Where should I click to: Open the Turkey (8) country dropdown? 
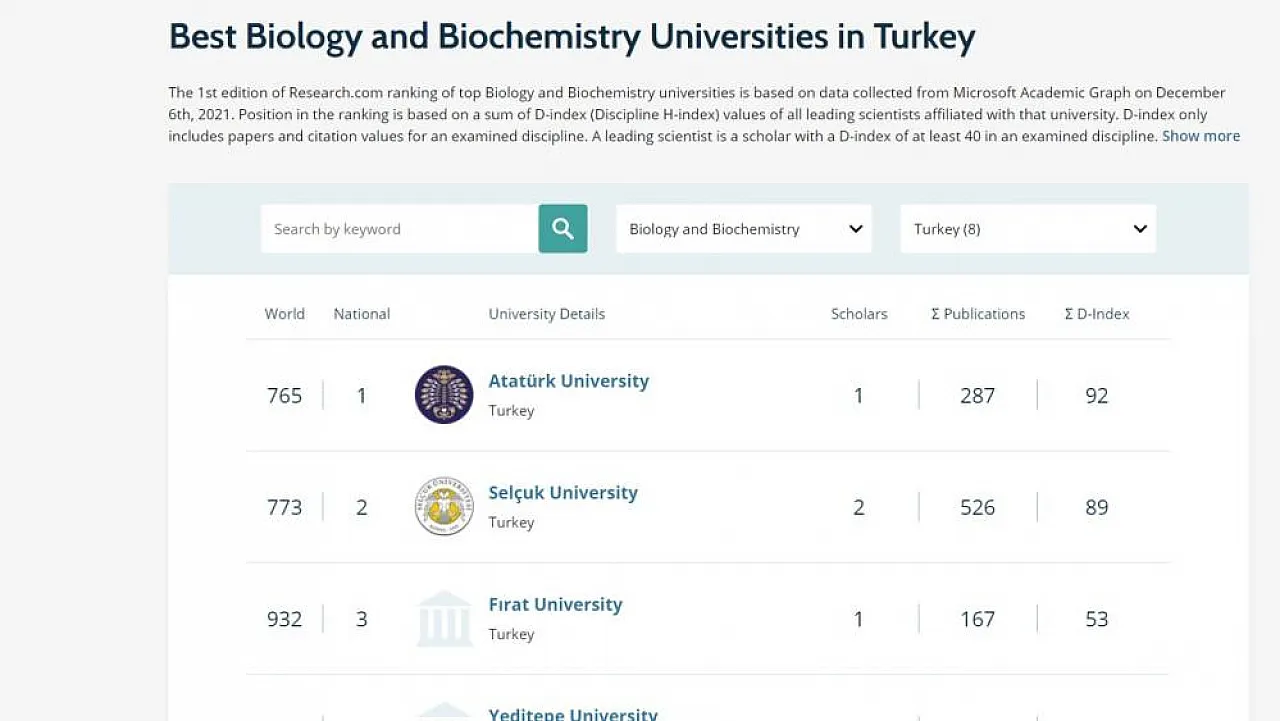tap(1028, 229)
